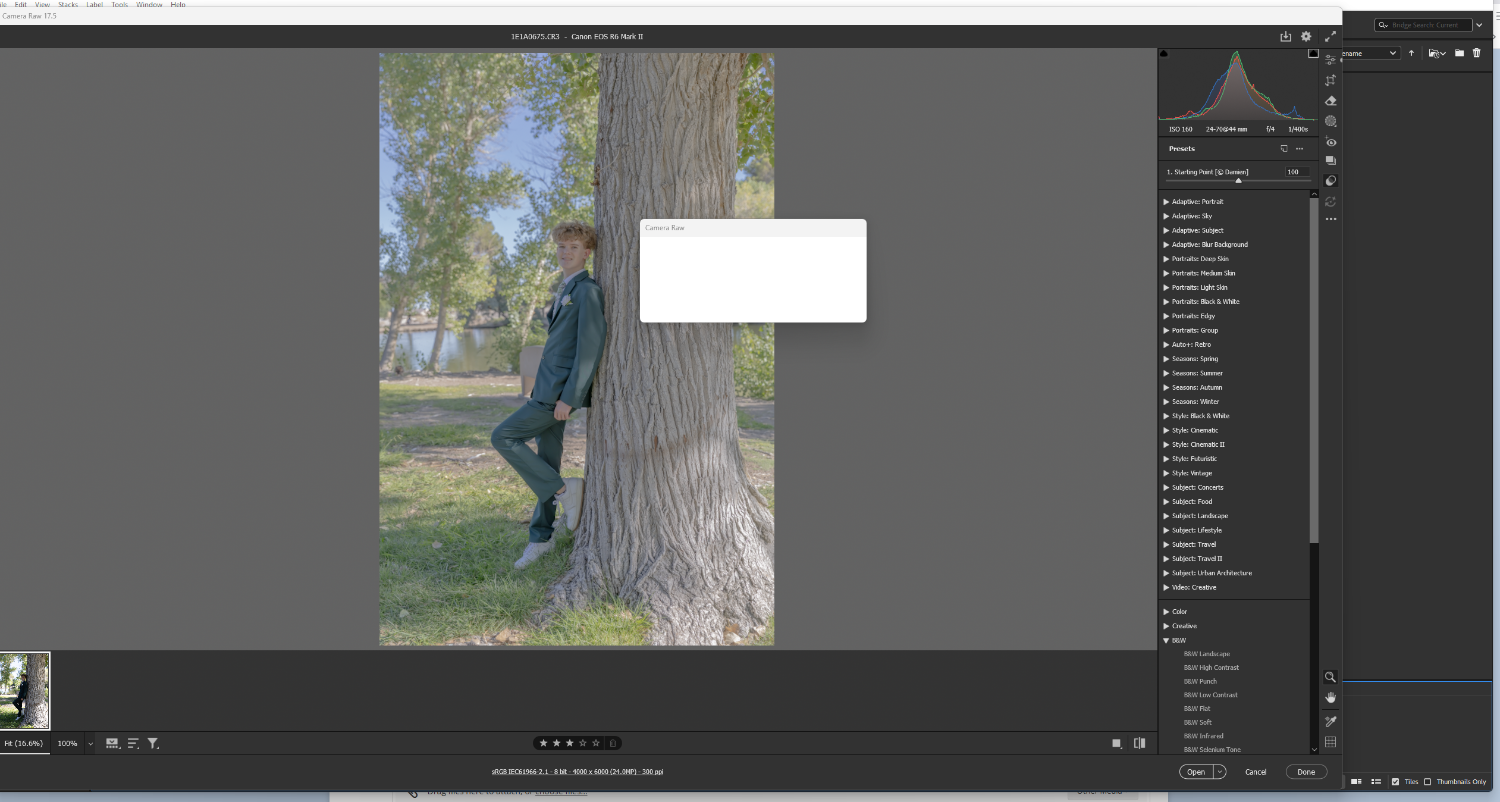Select the Crop tool in right toolbar
The image size is (1500, 802).
pos(1330,80)
